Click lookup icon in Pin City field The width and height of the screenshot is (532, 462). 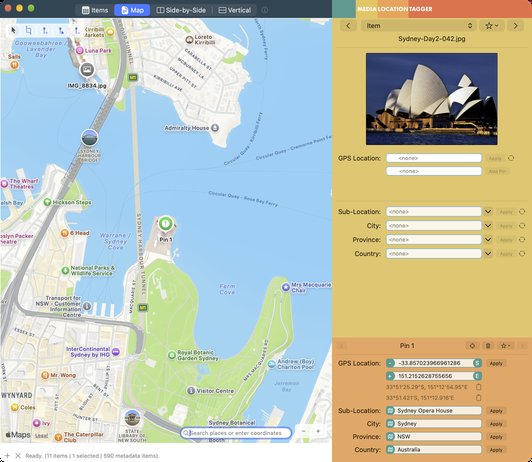pyautogui.click(x=390, y=424)
